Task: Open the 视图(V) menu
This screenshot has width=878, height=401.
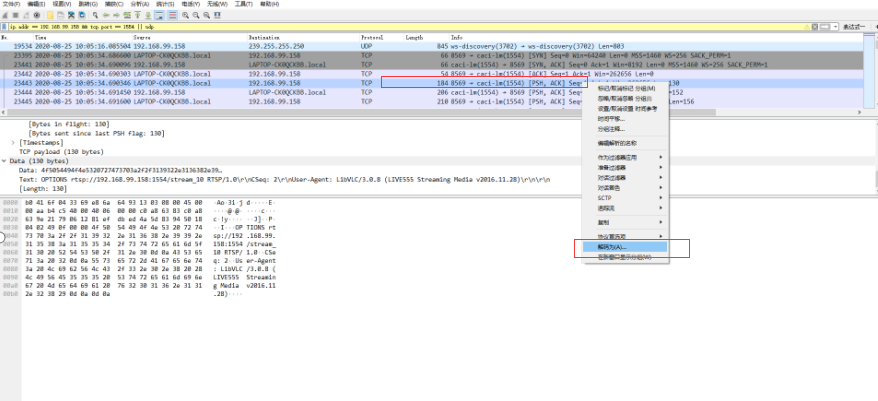Action: coord(62,4)
